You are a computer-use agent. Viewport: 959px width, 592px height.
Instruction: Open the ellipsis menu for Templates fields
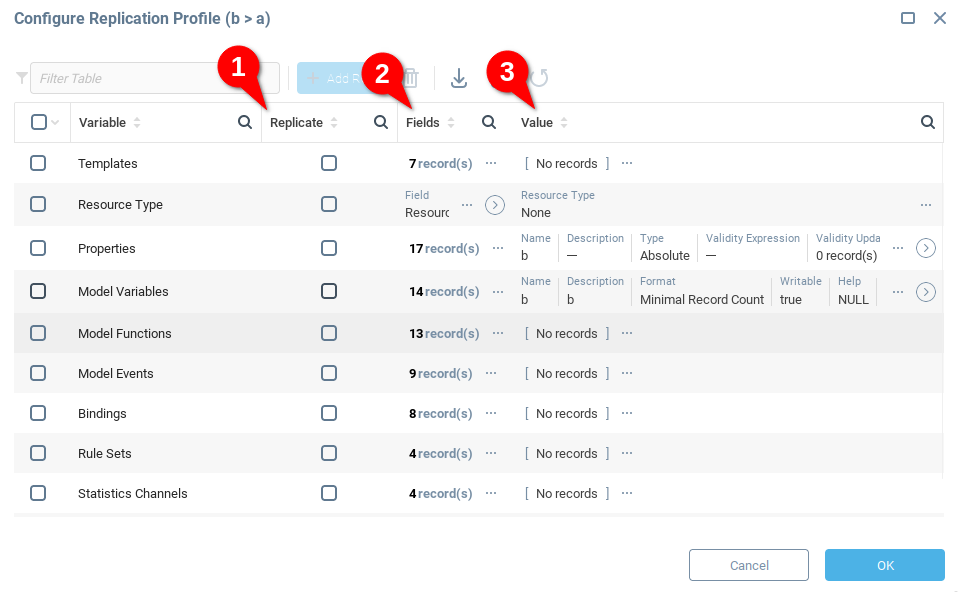coord(491,163)
